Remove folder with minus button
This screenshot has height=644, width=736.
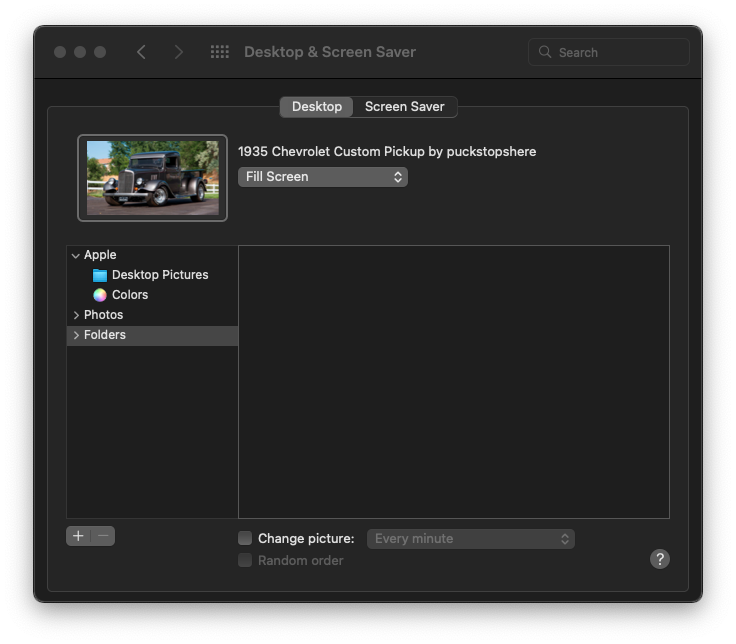(x=103, y=536)
